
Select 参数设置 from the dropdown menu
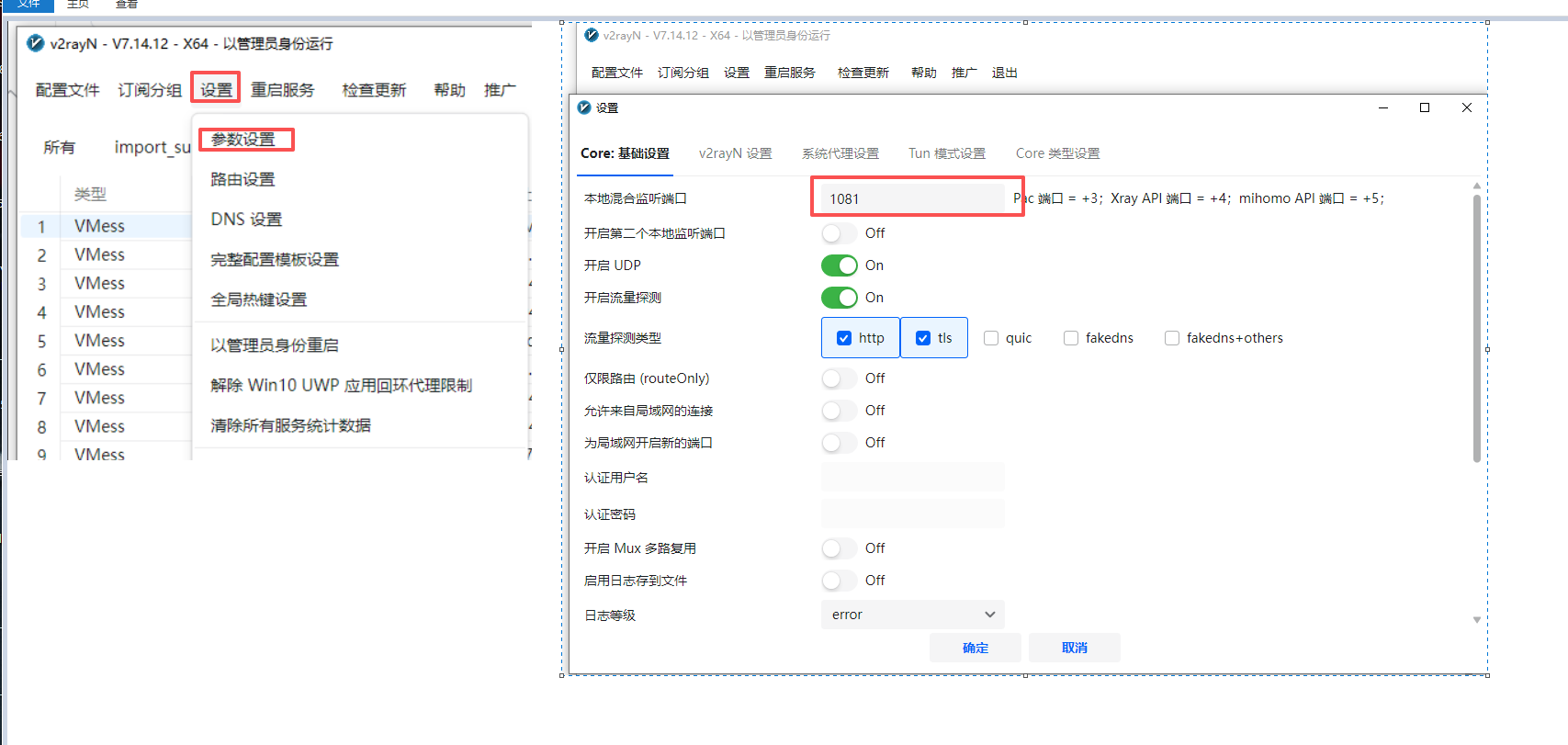pyautogui.click(x=243, y=140)
